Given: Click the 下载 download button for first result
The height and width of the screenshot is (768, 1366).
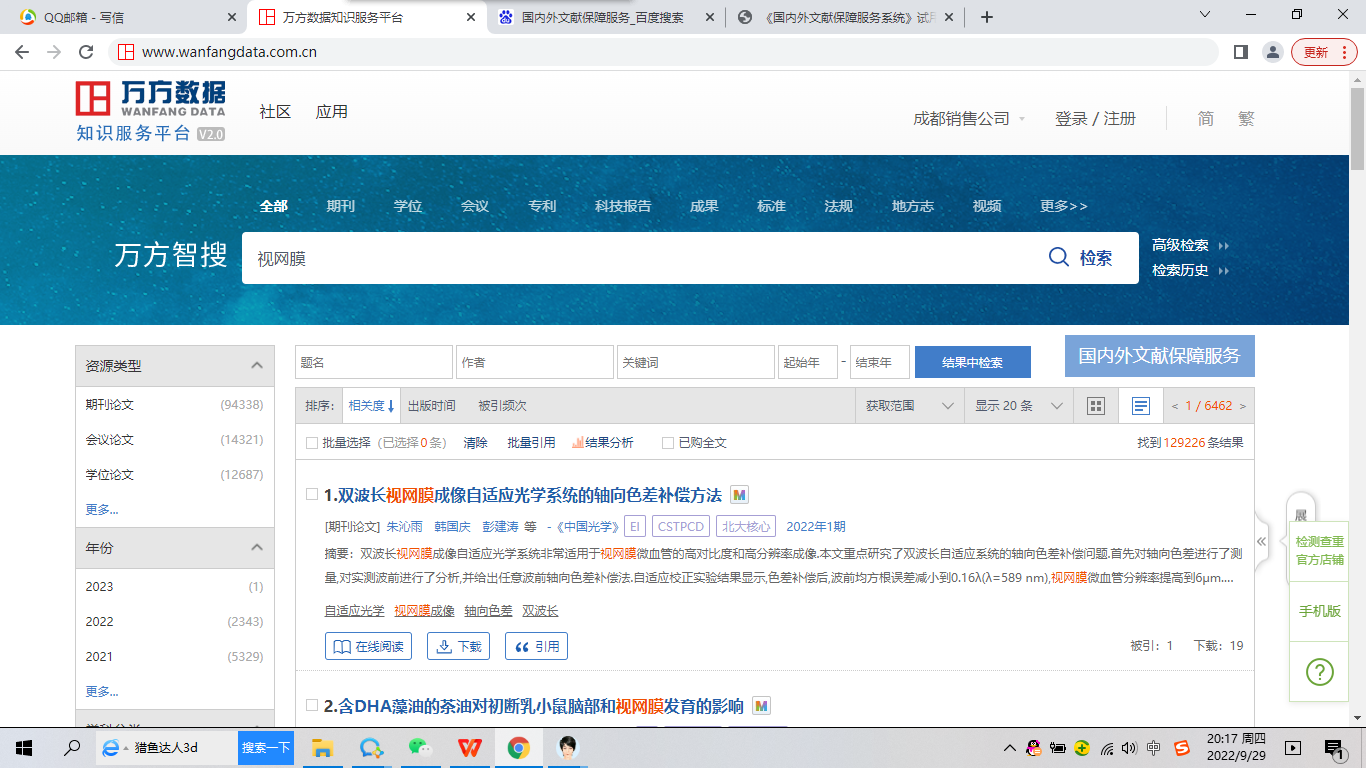Looking at the screenshot, I should pyautogui.click(x=459, y=646).
